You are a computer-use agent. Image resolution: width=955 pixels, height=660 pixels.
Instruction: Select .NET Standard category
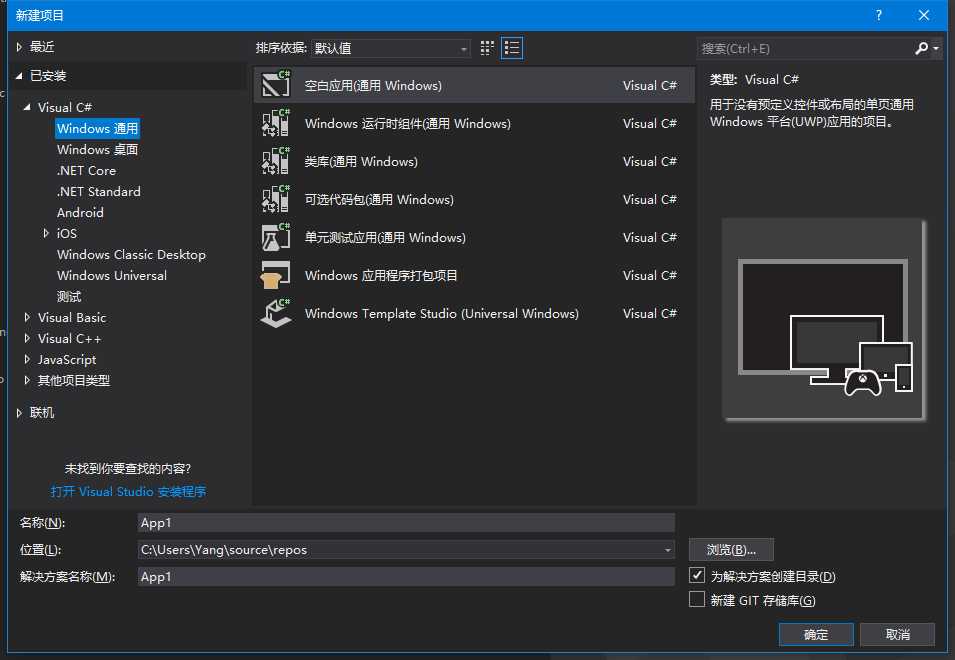pos(99,191)
